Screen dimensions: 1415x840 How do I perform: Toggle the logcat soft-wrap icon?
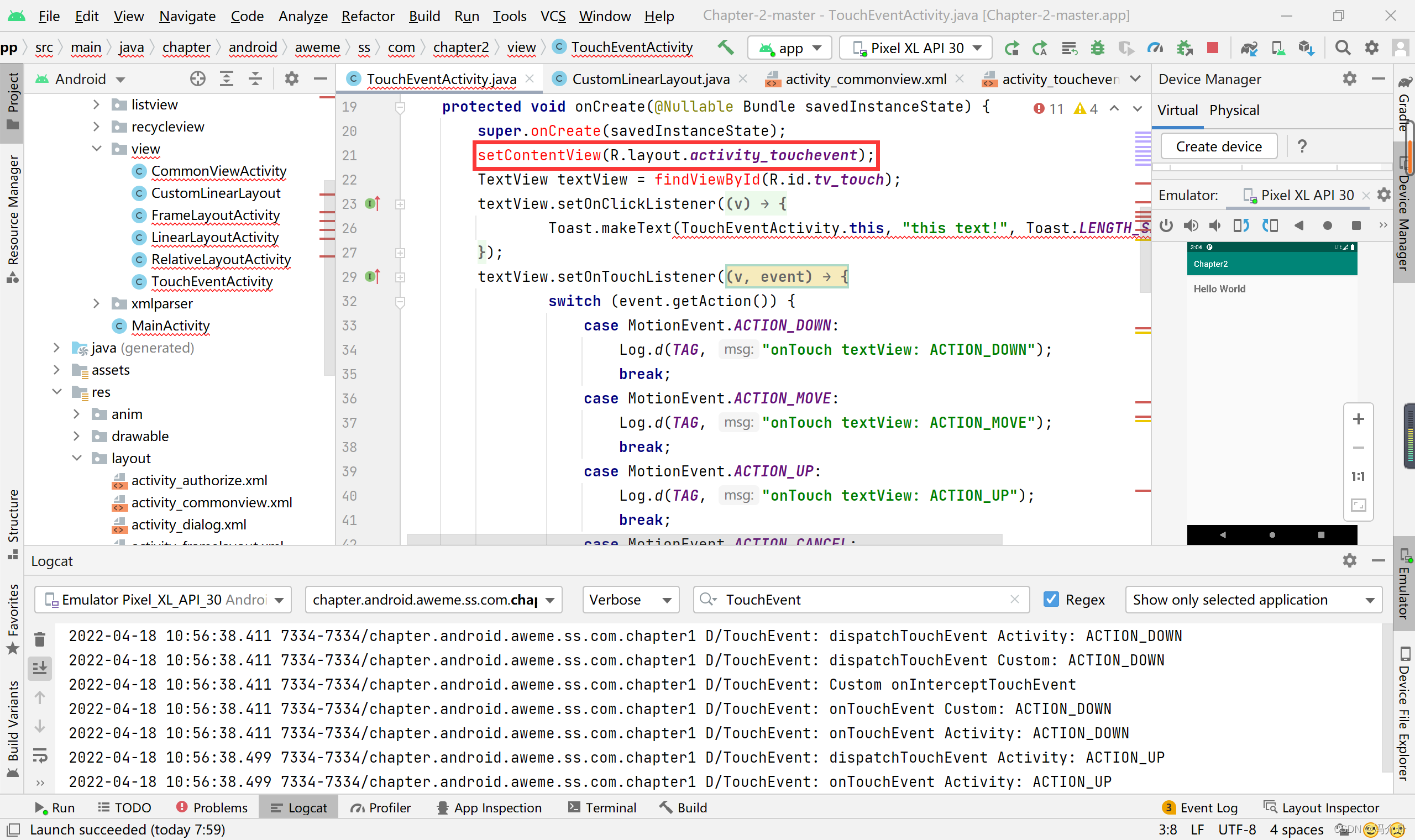coord(40,755)
